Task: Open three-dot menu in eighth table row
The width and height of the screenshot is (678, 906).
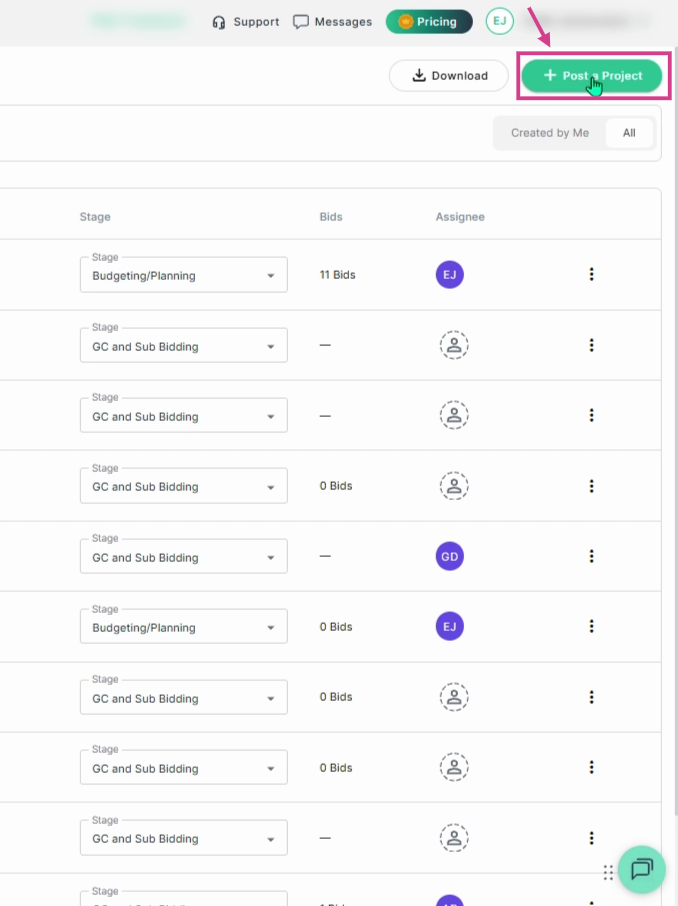Action: [591, 767]
